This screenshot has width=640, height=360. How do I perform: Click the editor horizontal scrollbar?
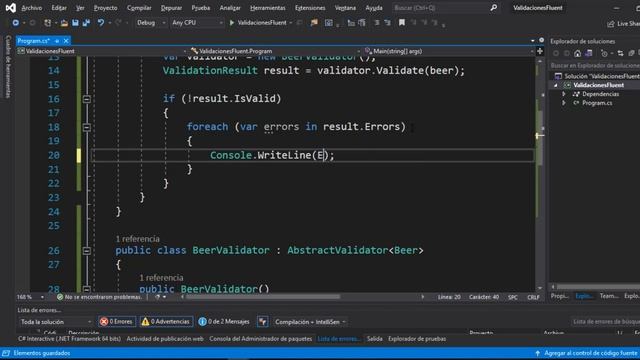263,297
